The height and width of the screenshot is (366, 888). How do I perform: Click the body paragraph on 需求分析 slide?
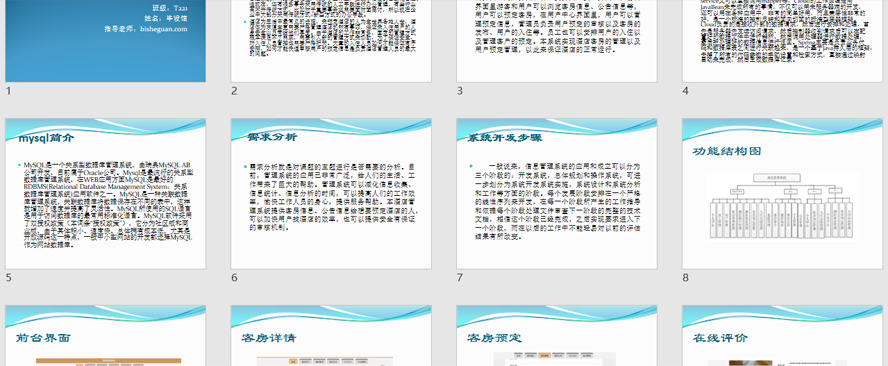[332, 197]
